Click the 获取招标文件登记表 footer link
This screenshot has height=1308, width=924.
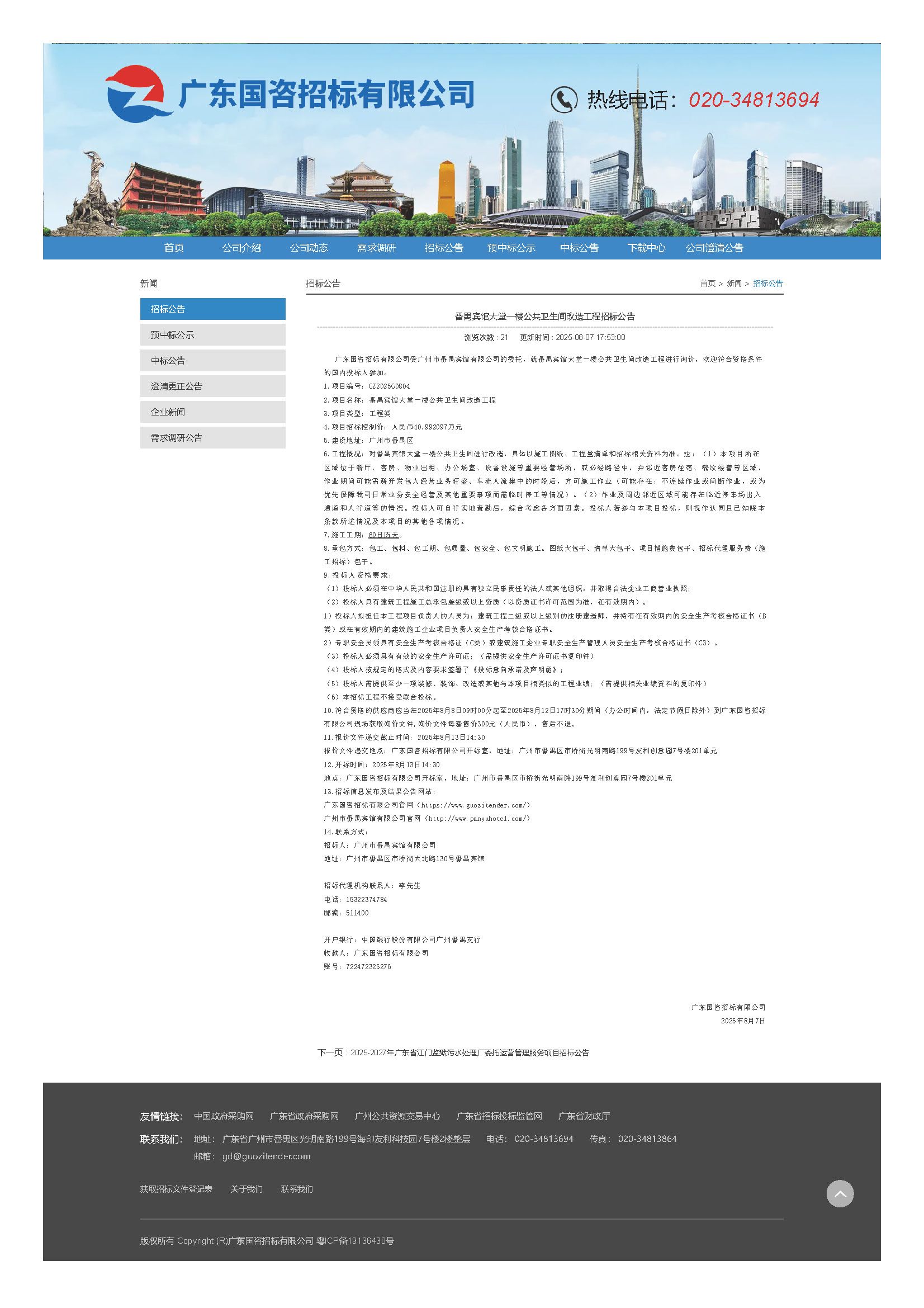pyautogui.click(x=176, y=1188)
